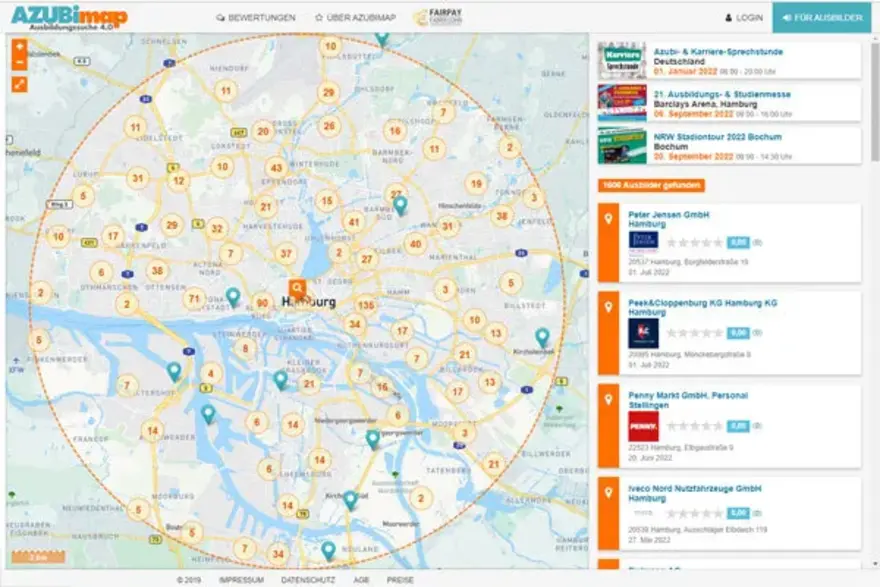880x587 pixels.
Task: Select the teal pin at Kleiner Grasbrook
Action: tap(280, 380)
